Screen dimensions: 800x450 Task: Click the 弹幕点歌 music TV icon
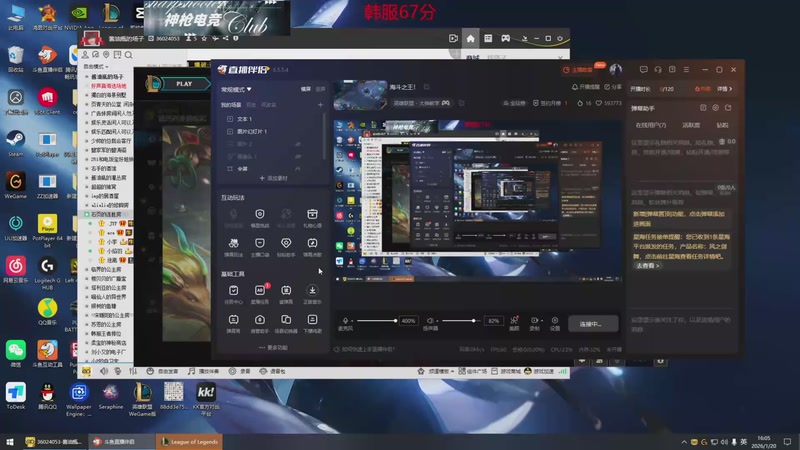[312, 243]
